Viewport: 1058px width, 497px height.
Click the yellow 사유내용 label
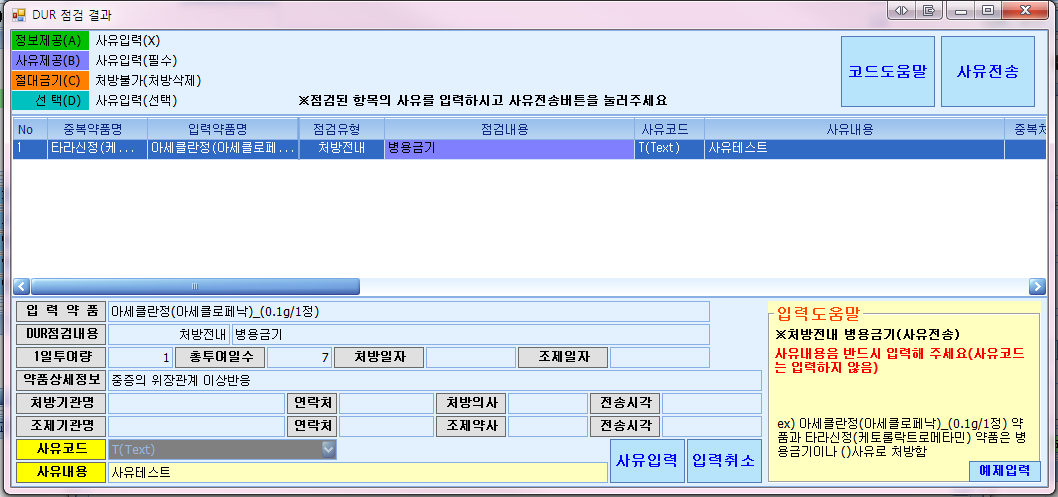click(61, 472)
